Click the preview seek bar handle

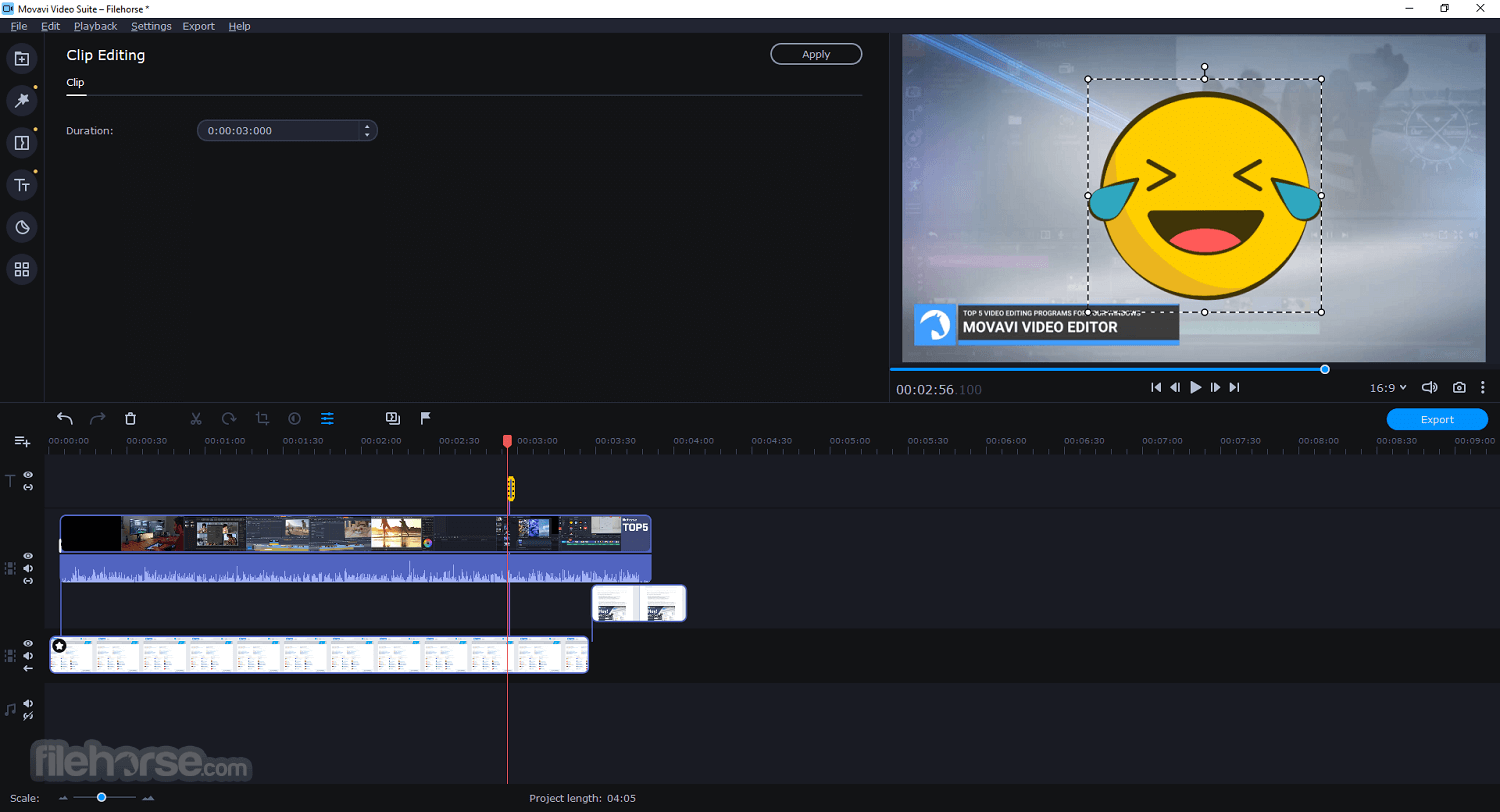[1325, 369]
